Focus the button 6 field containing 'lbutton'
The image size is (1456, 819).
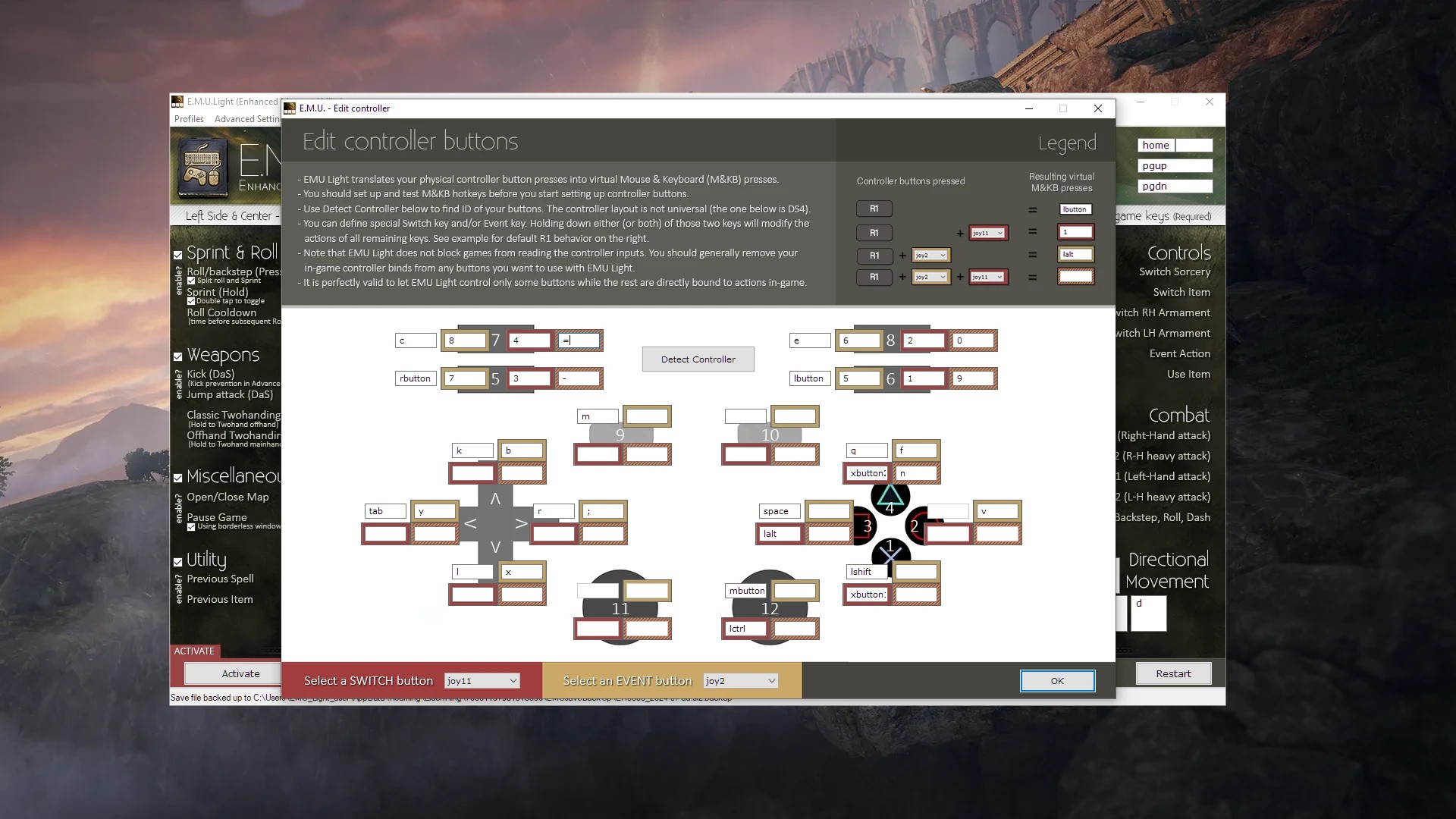click(x=810, y=378)
